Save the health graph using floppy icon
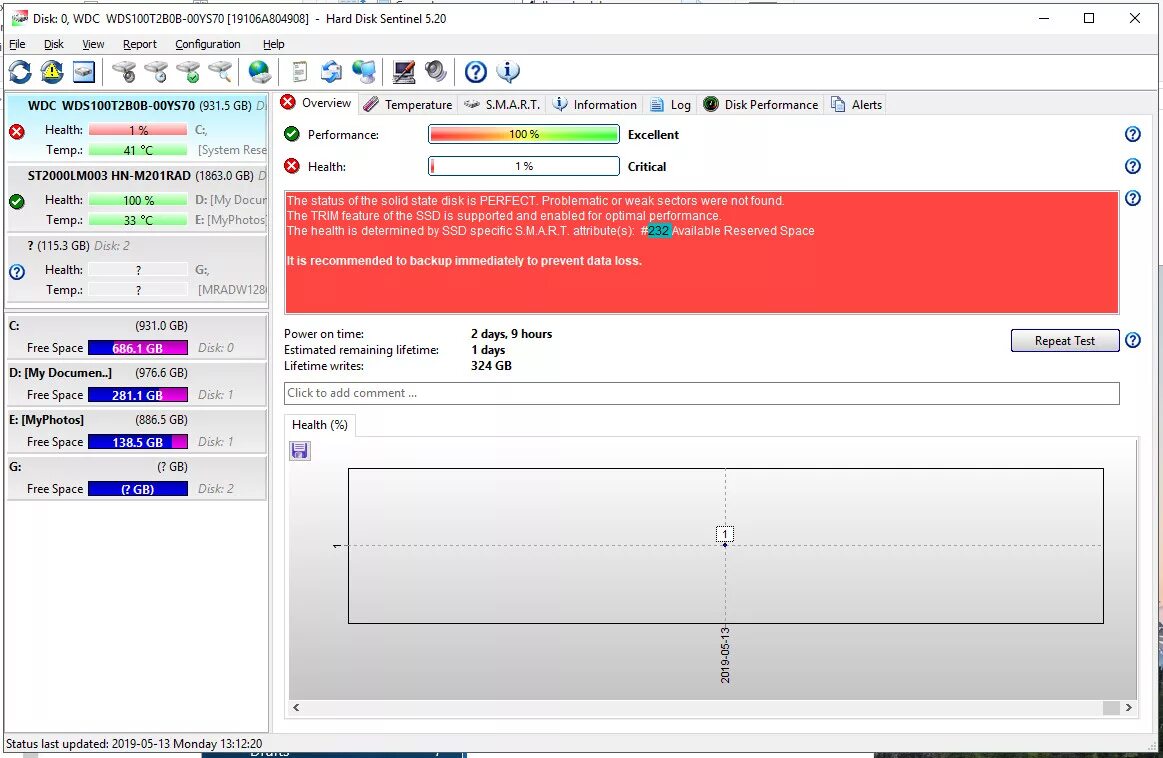This screenshot has width=1163, height=758. click(300, 451)
